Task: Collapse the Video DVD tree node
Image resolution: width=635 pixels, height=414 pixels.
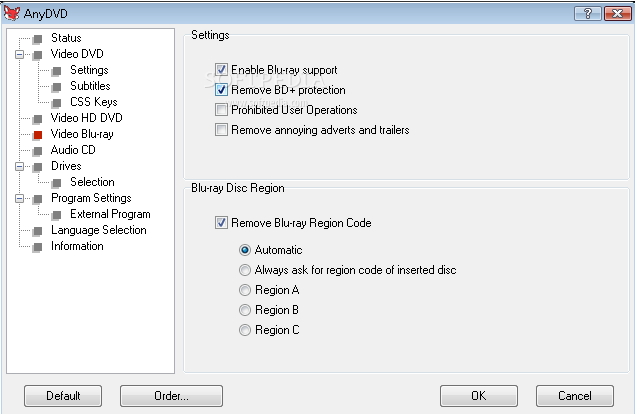Action: pos(19,54)
